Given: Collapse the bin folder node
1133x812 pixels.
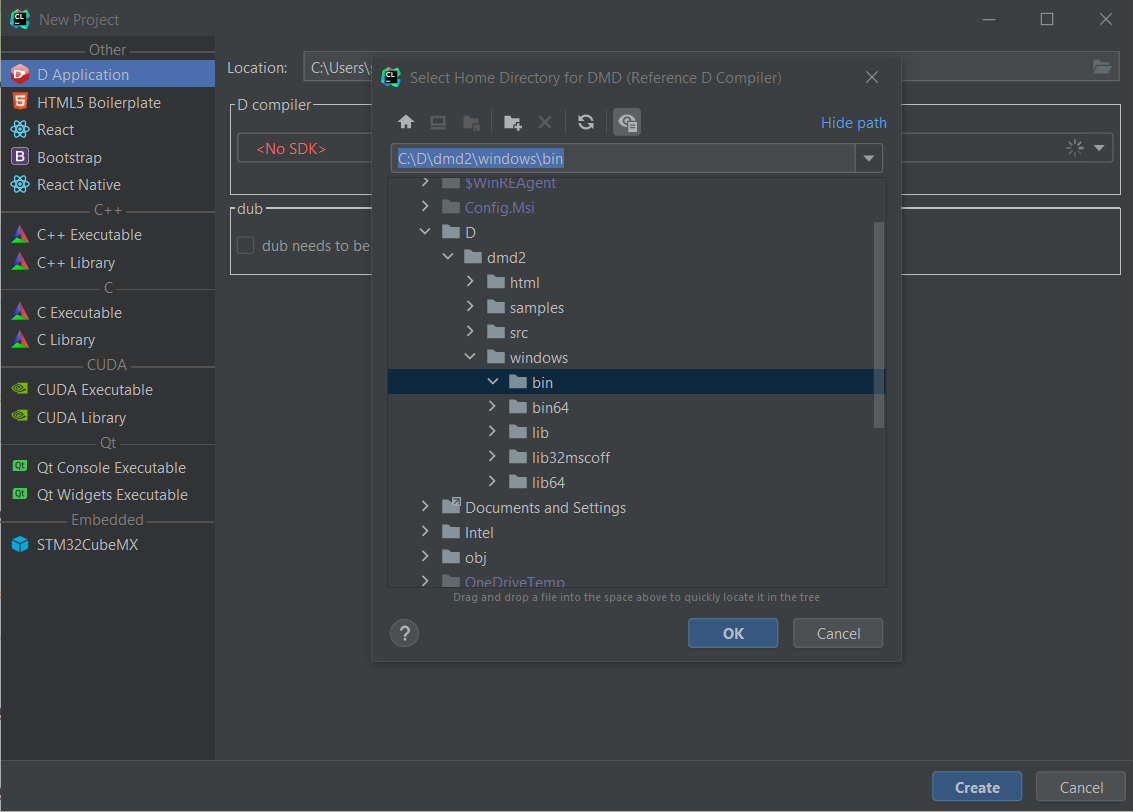Looking at the screenshot, I should click(493, 381).
